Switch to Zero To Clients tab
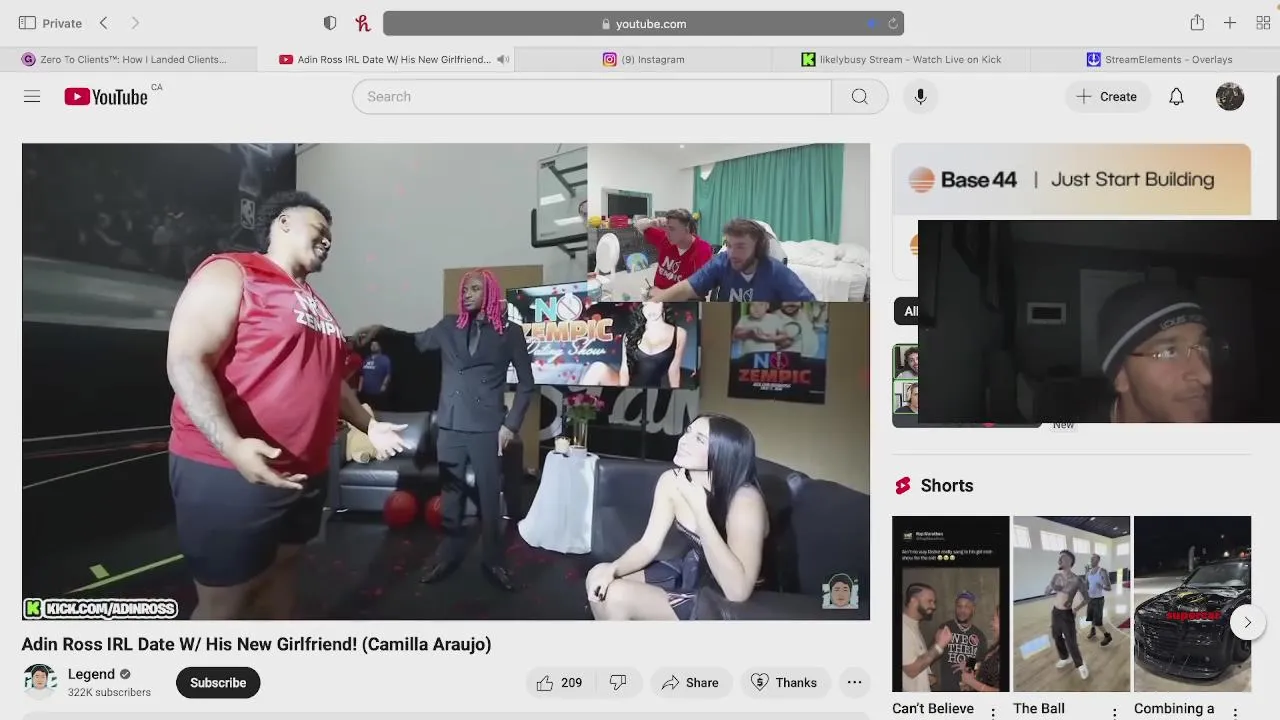1280x720 pixels. [x=128, y=59]
